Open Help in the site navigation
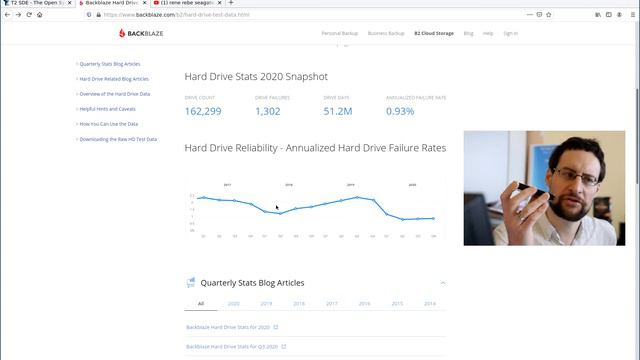This screenshot has width=640, height=360. (488, 33)
